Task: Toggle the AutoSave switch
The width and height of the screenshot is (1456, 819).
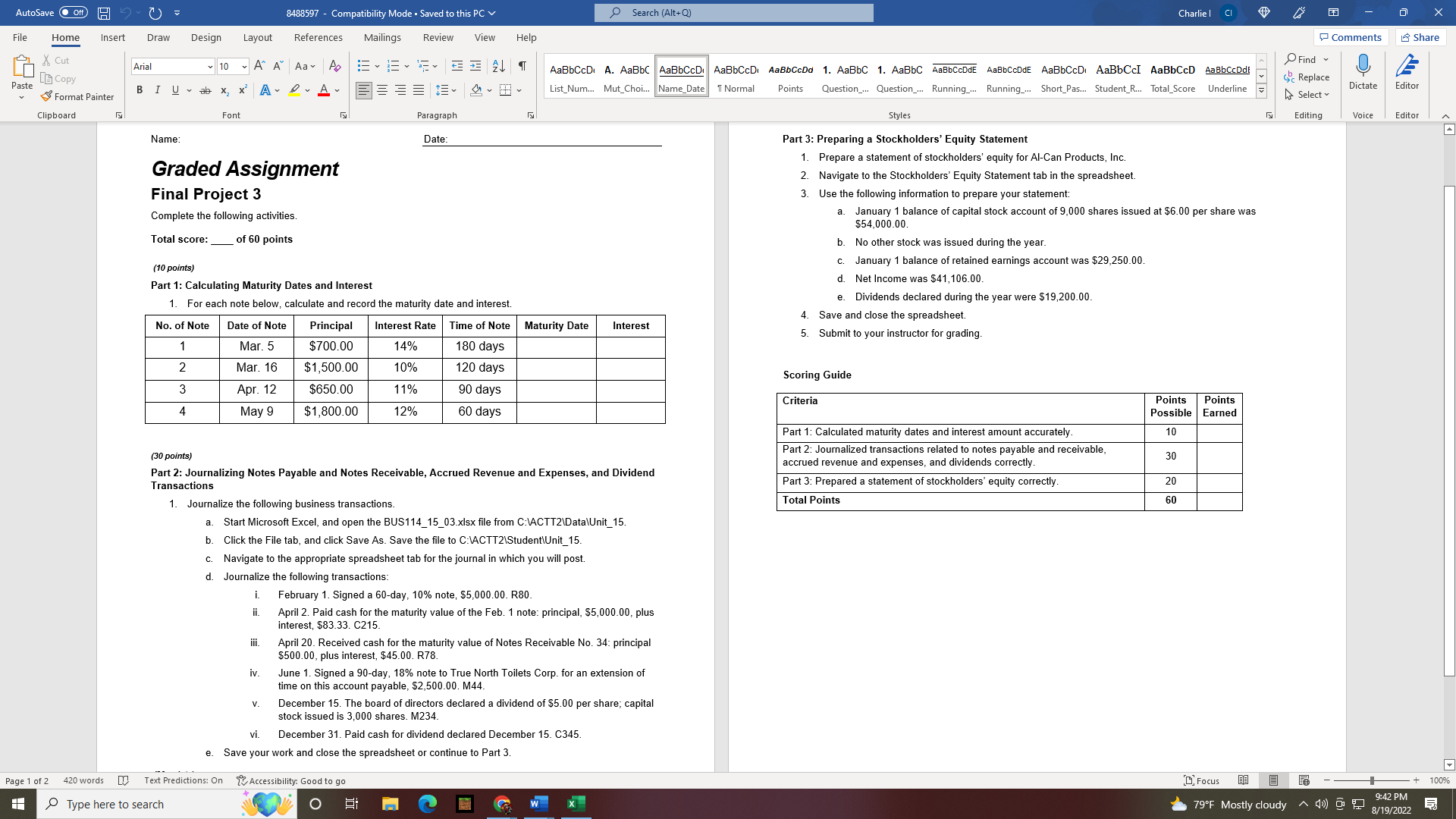Action: [74, 13]
